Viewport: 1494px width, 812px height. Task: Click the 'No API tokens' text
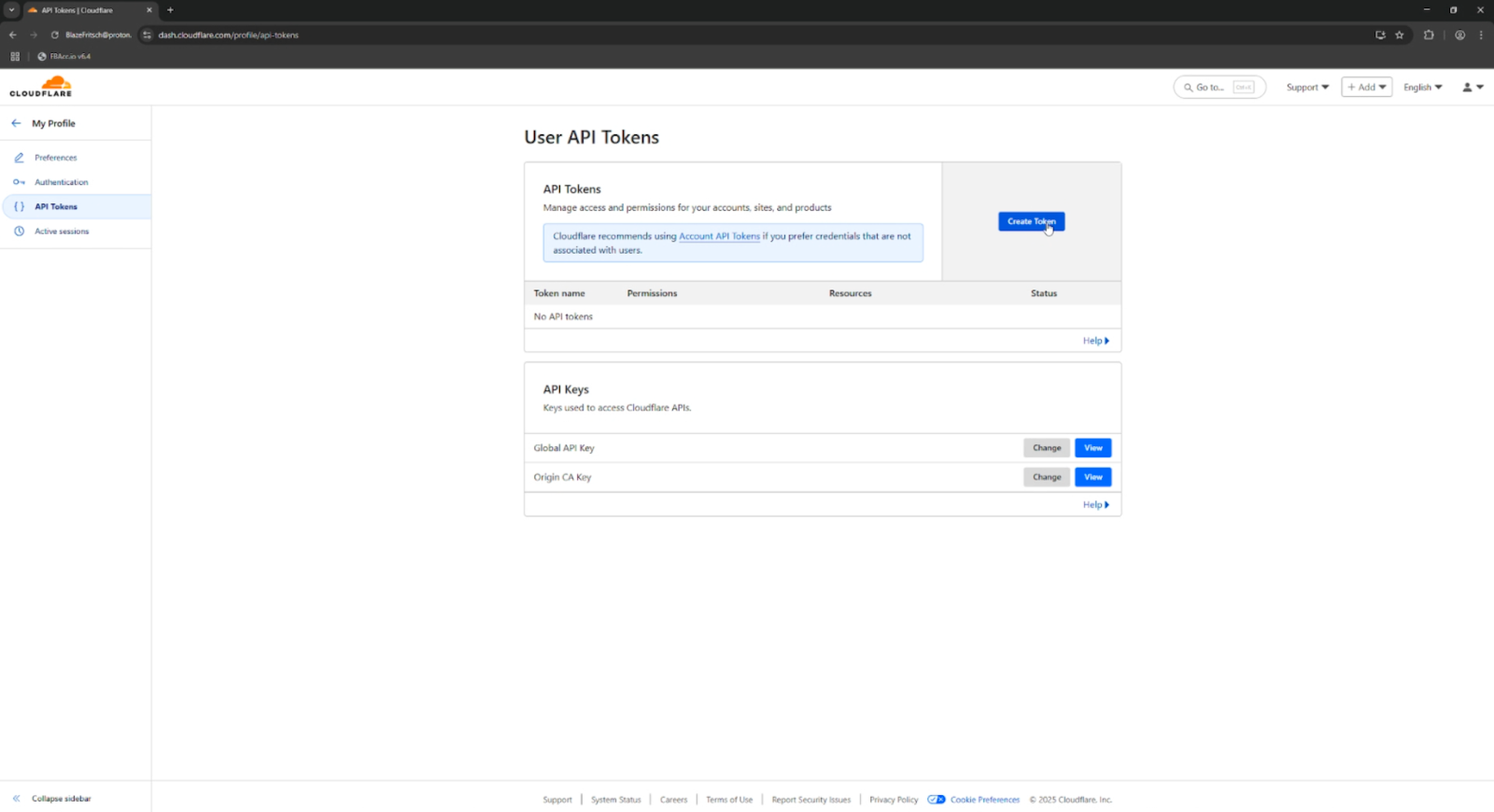pos(563,316)
